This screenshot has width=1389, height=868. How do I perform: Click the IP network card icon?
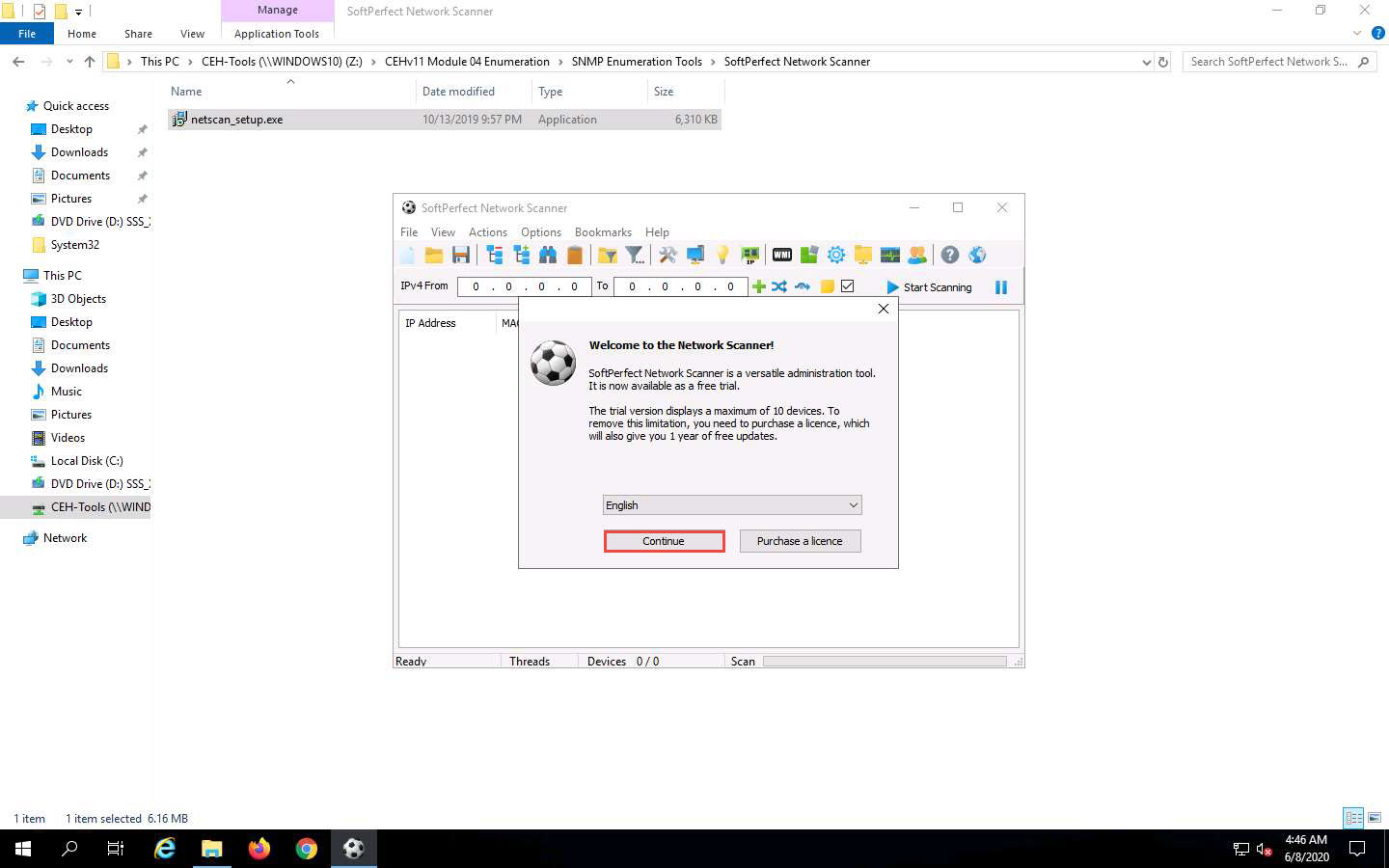tap(749, 255)
